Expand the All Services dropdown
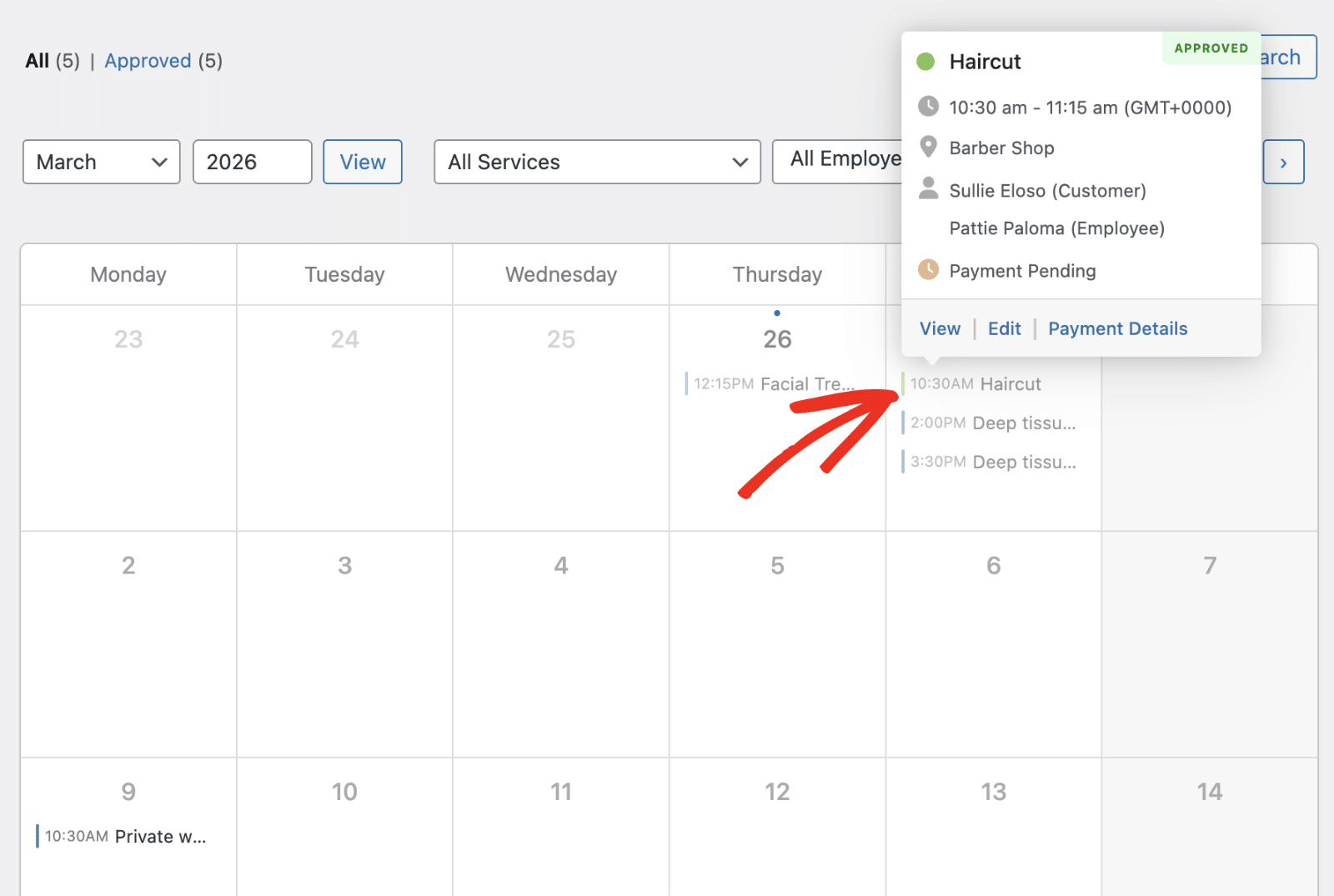Image resolution: width=1334 pixels, height=896 pixels. 597,162
